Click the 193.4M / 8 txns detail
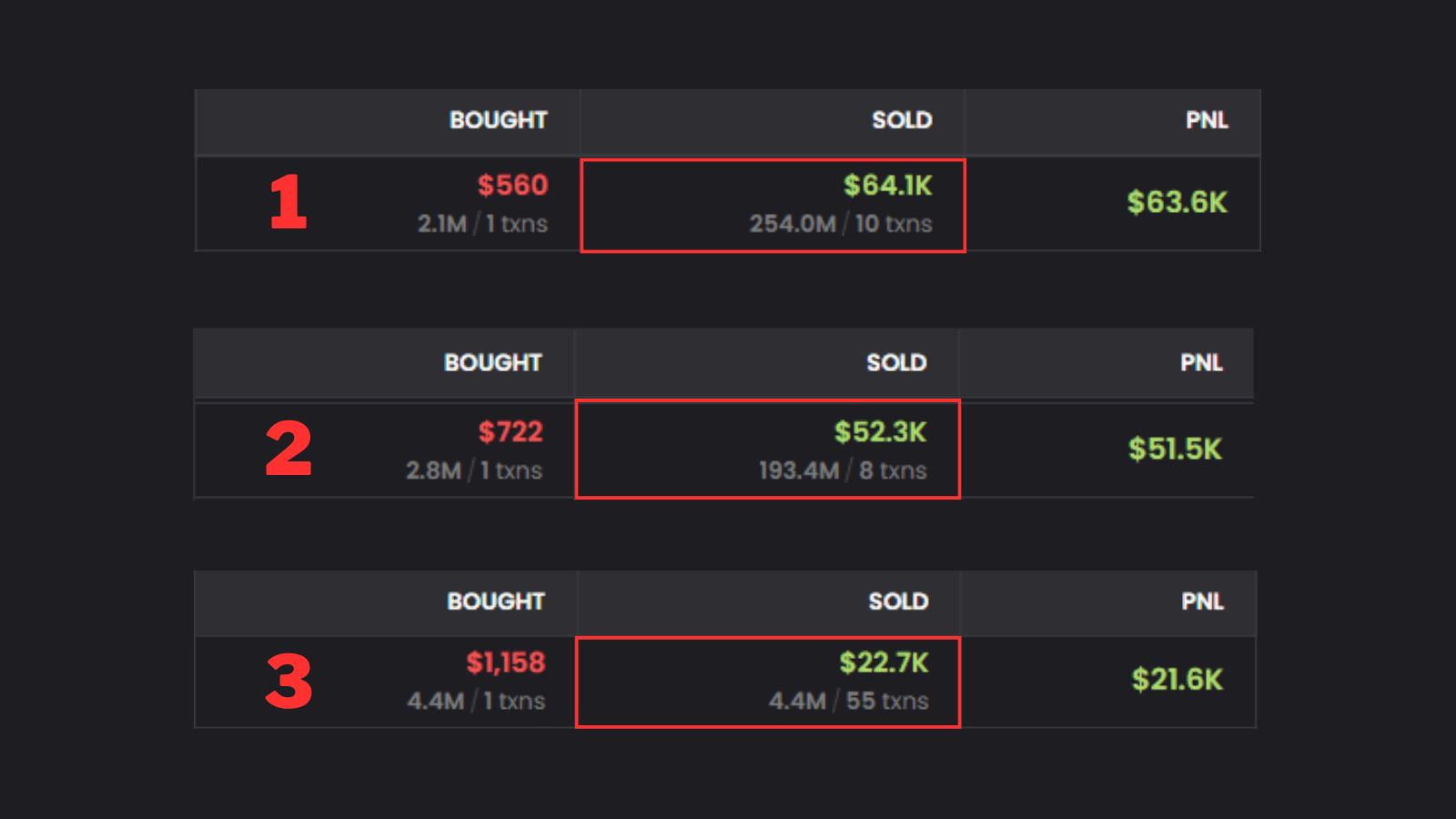The image size is (1456, 819). (x=843, y=470)
